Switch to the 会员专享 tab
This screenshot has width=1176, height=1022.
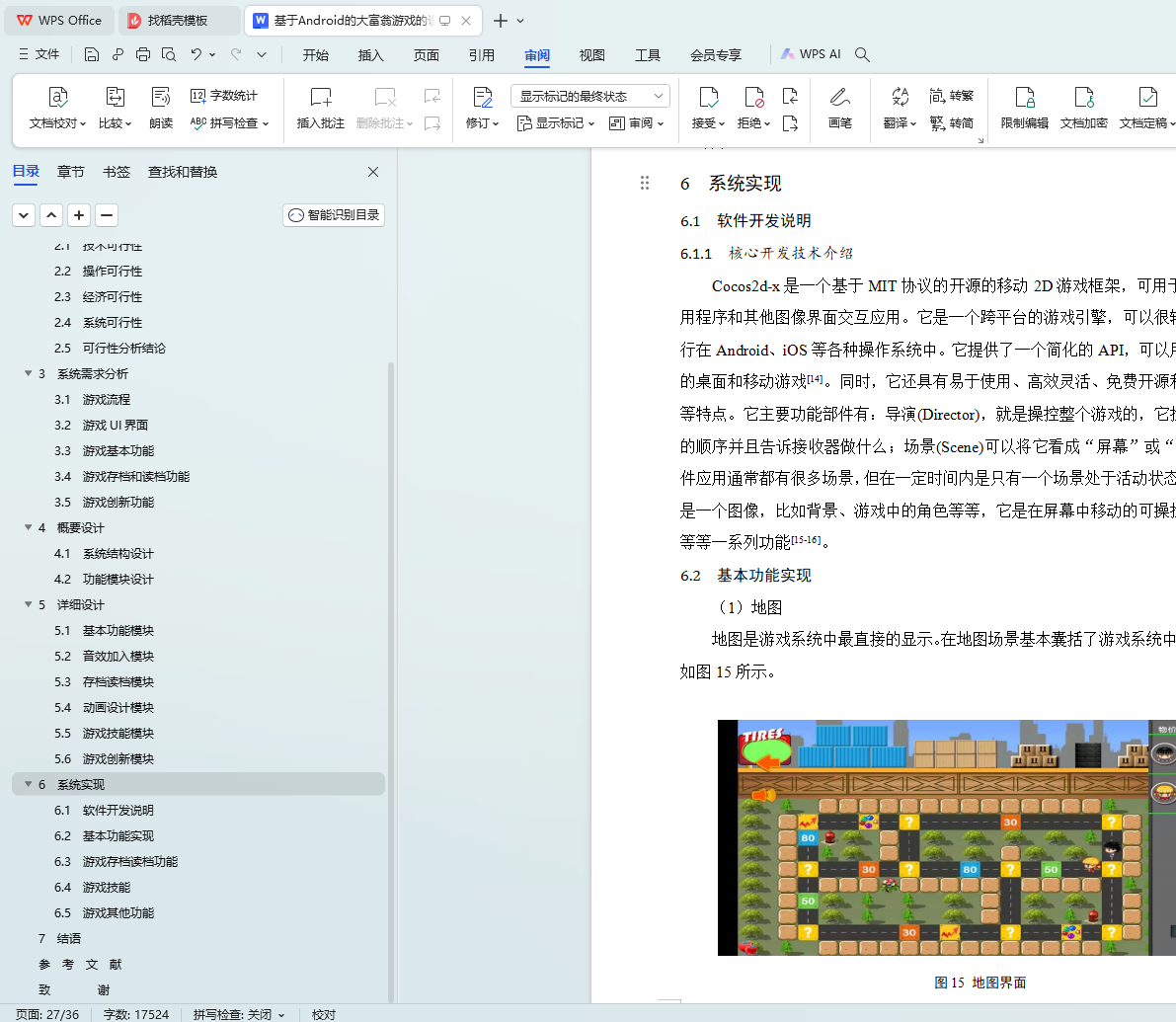716,54
